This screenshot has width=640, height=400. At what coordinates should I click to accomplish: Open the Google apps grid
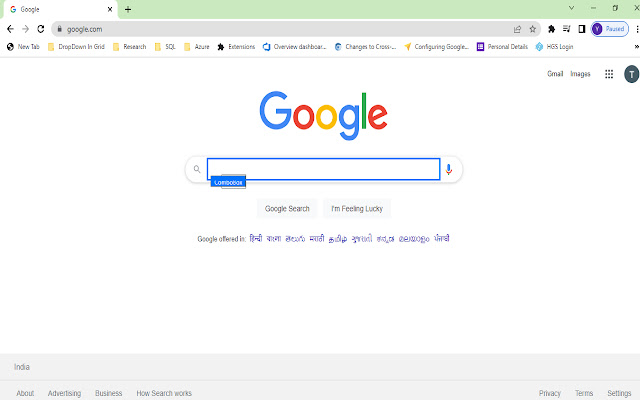609,74
